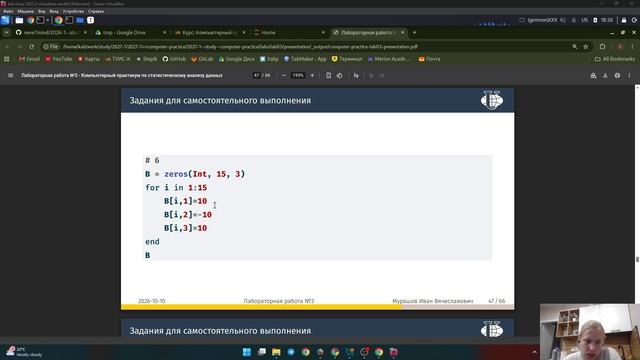Zoom out the PDF with minus button
Viewport: 640px width, 360px height.
click(284, 76)
